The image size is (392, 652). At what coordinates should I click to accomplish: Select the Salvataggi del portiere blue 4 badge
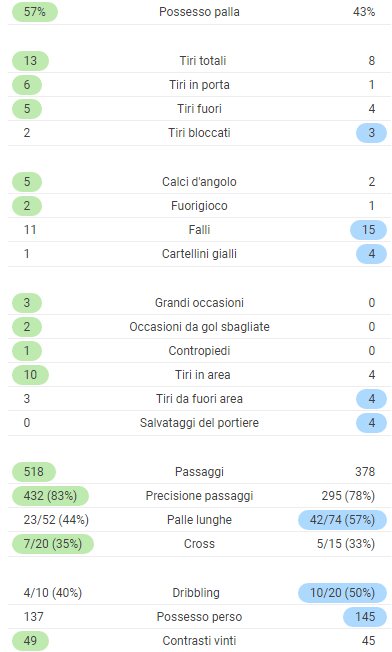click(x=371, y=423)
